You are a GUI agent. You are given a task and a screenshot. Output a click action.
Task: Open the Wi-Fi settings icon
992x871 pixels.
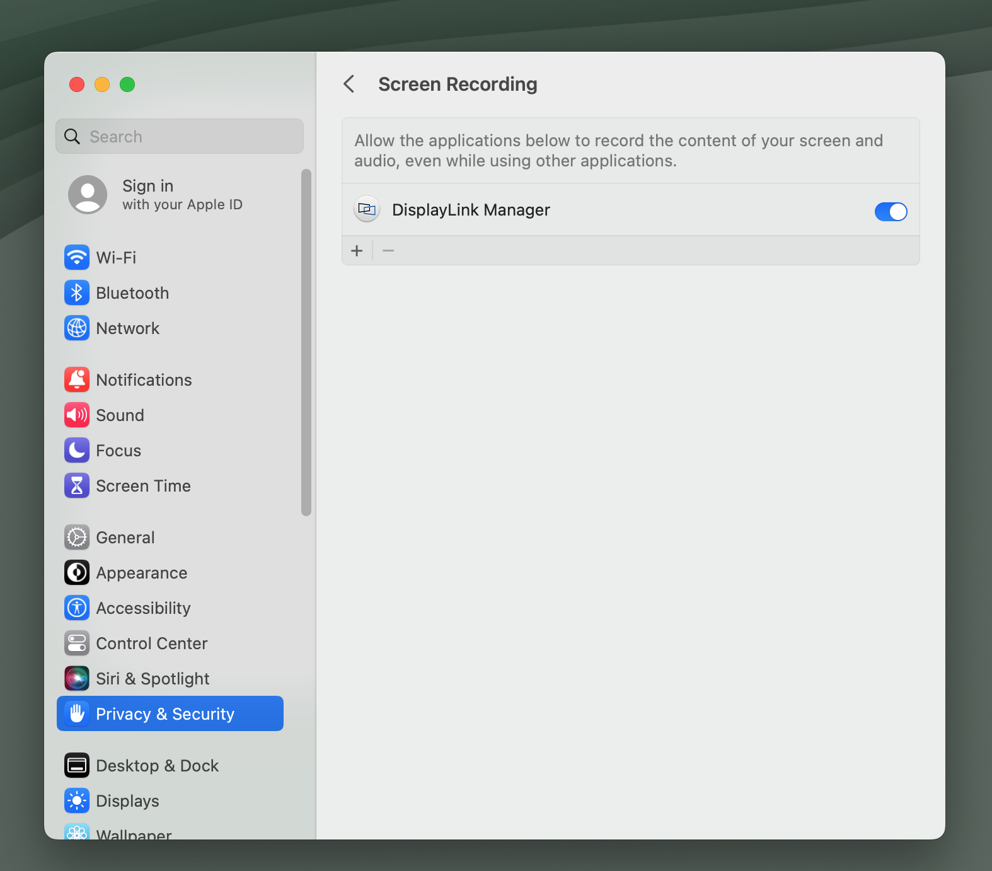pos(77,257)
